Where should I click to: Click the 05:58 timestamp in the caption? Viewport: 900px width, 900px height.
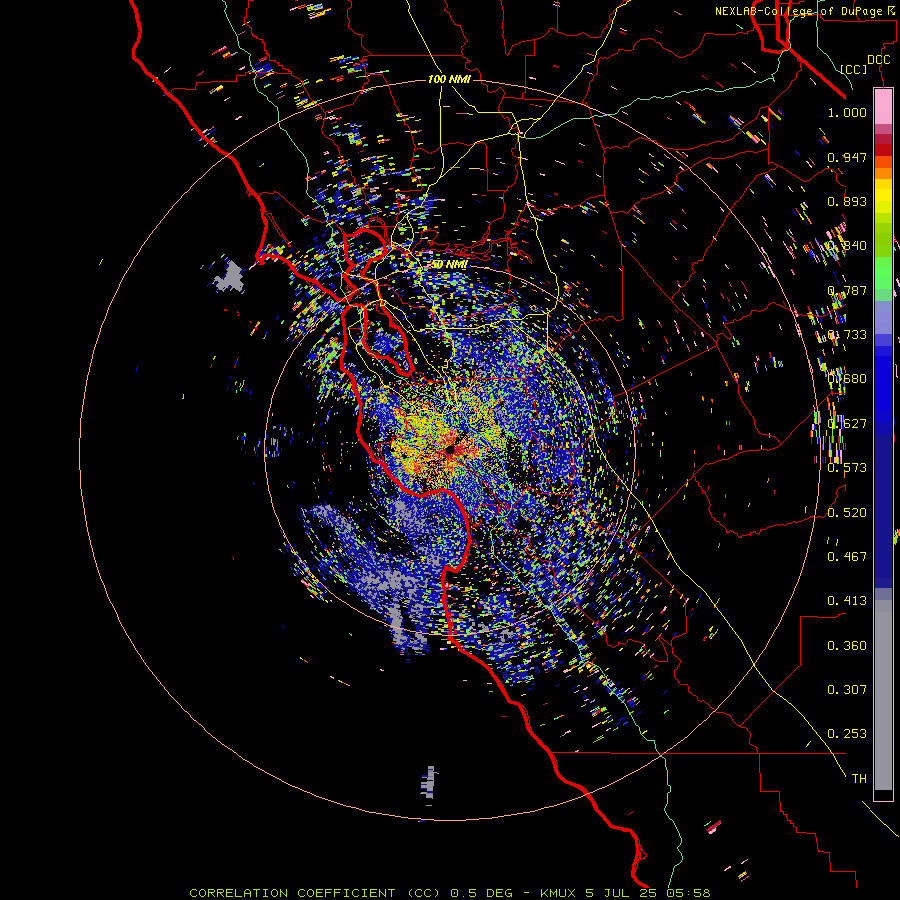click(x=688, y=893)
